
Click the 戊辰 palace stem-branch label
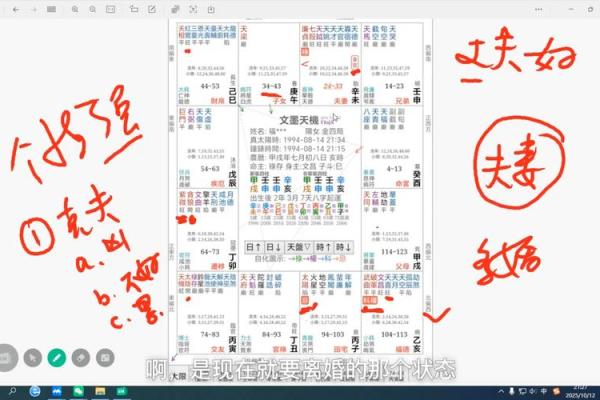click(232, 179)
